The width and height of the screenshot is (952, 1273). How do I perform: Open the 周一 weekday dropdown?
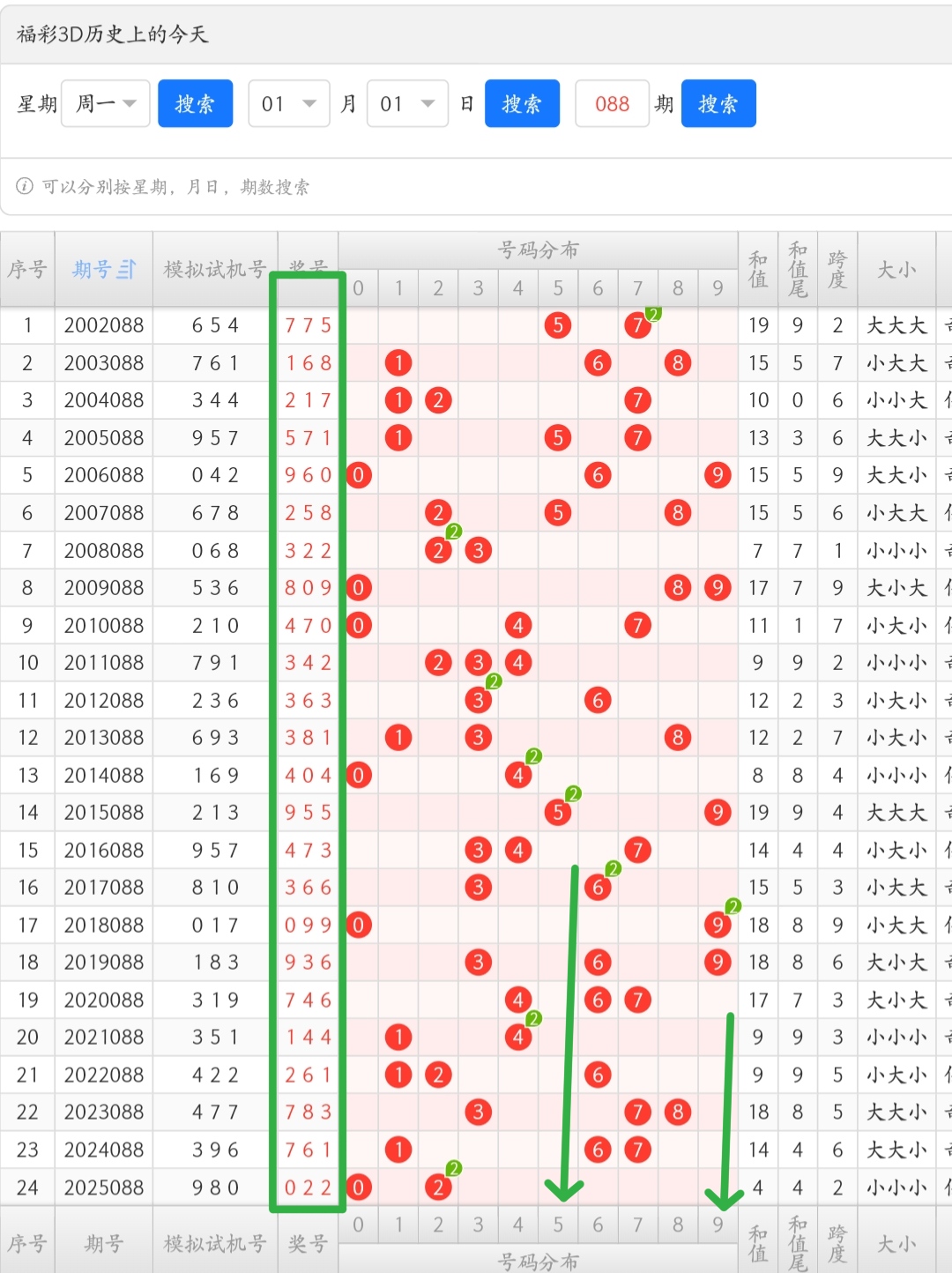106,104
